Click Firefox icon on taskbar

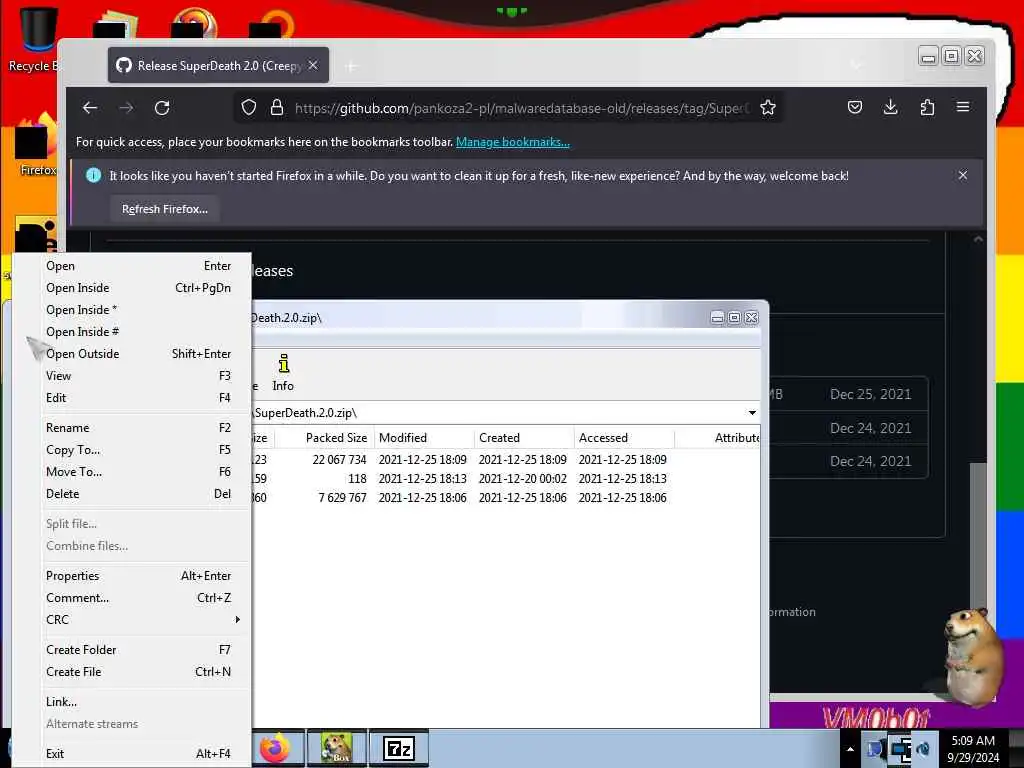coord(275,748)
